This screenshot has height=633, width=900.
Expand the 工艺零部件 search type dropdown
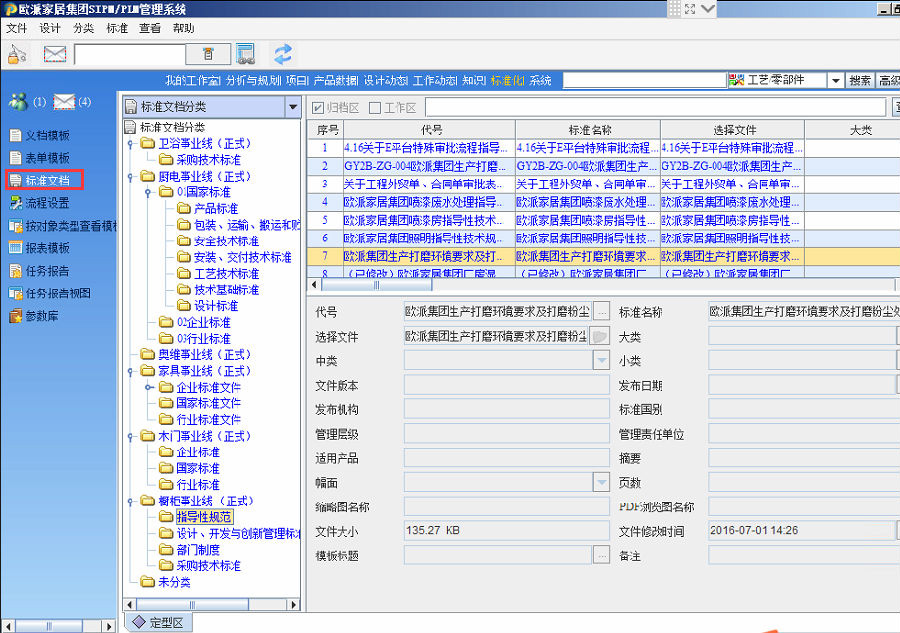point(834,80)
